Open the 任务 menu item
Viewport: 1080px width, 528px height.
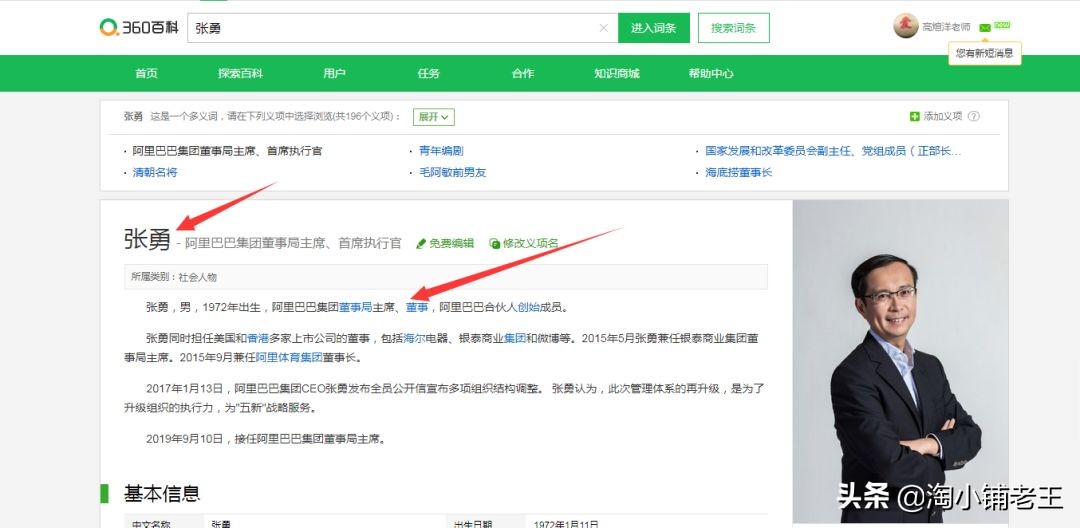[x=428, y=73]
